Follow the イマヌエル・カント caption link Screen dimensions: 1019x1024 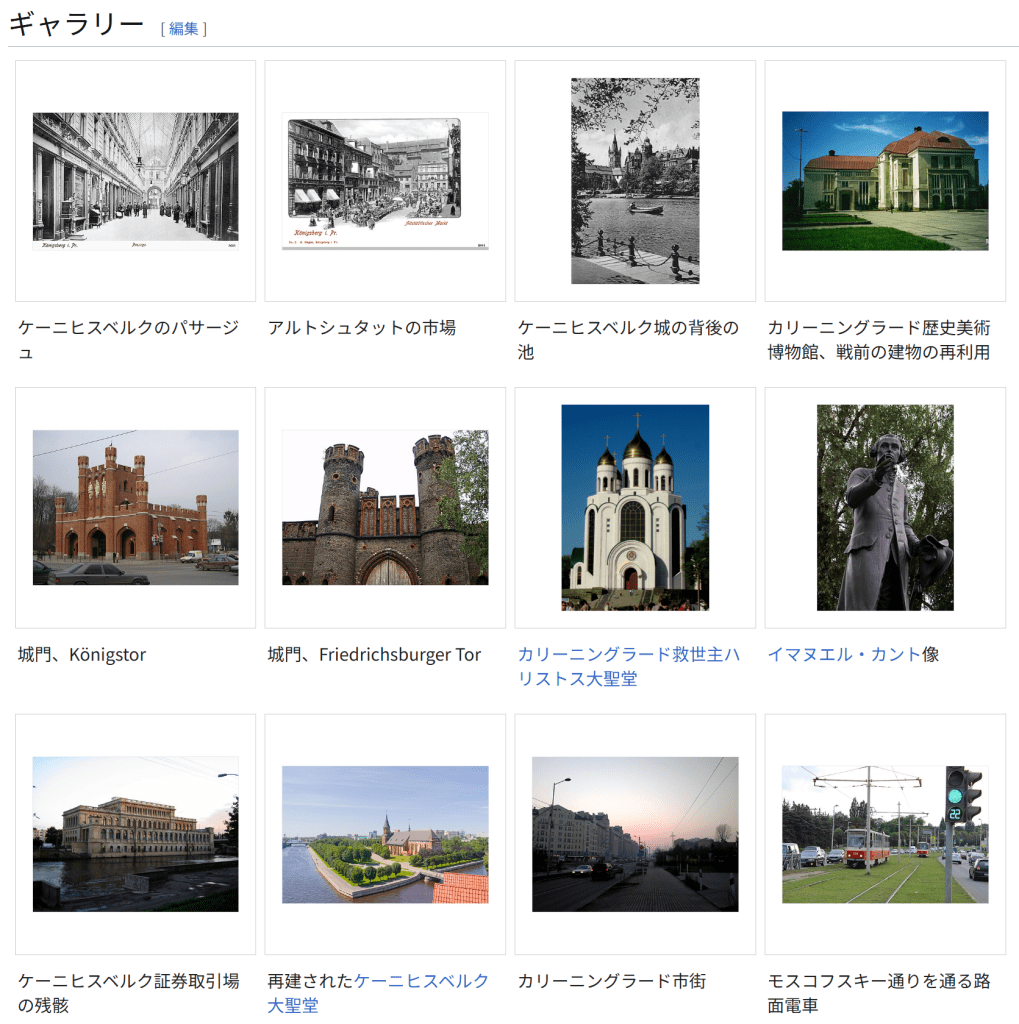click(x=844, y=655)
